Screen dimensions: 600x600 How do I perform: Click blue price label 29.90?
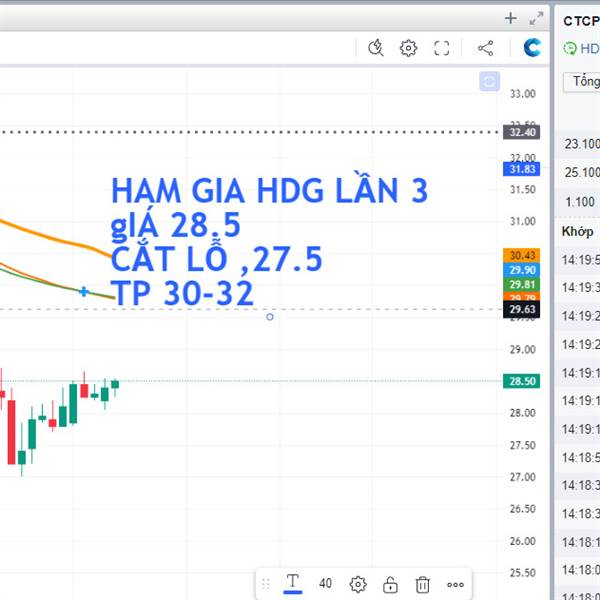click(x=522, y=270)
